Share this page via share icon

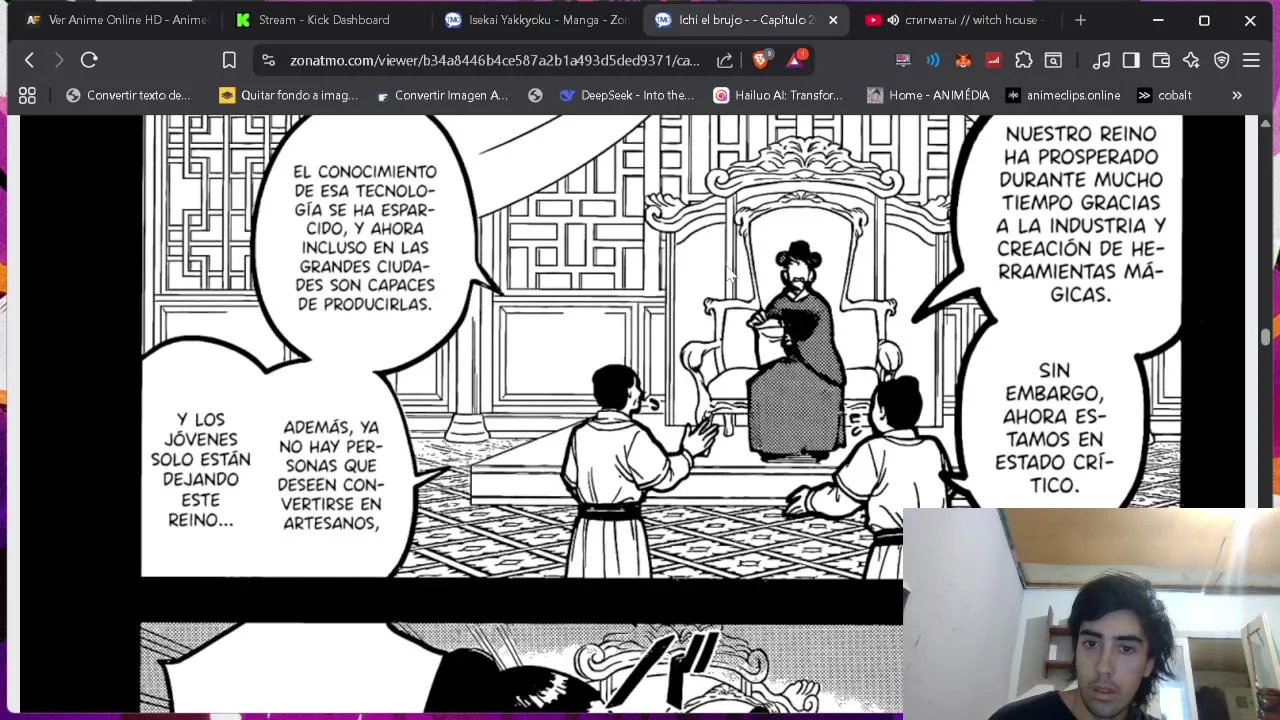[724, 60]
